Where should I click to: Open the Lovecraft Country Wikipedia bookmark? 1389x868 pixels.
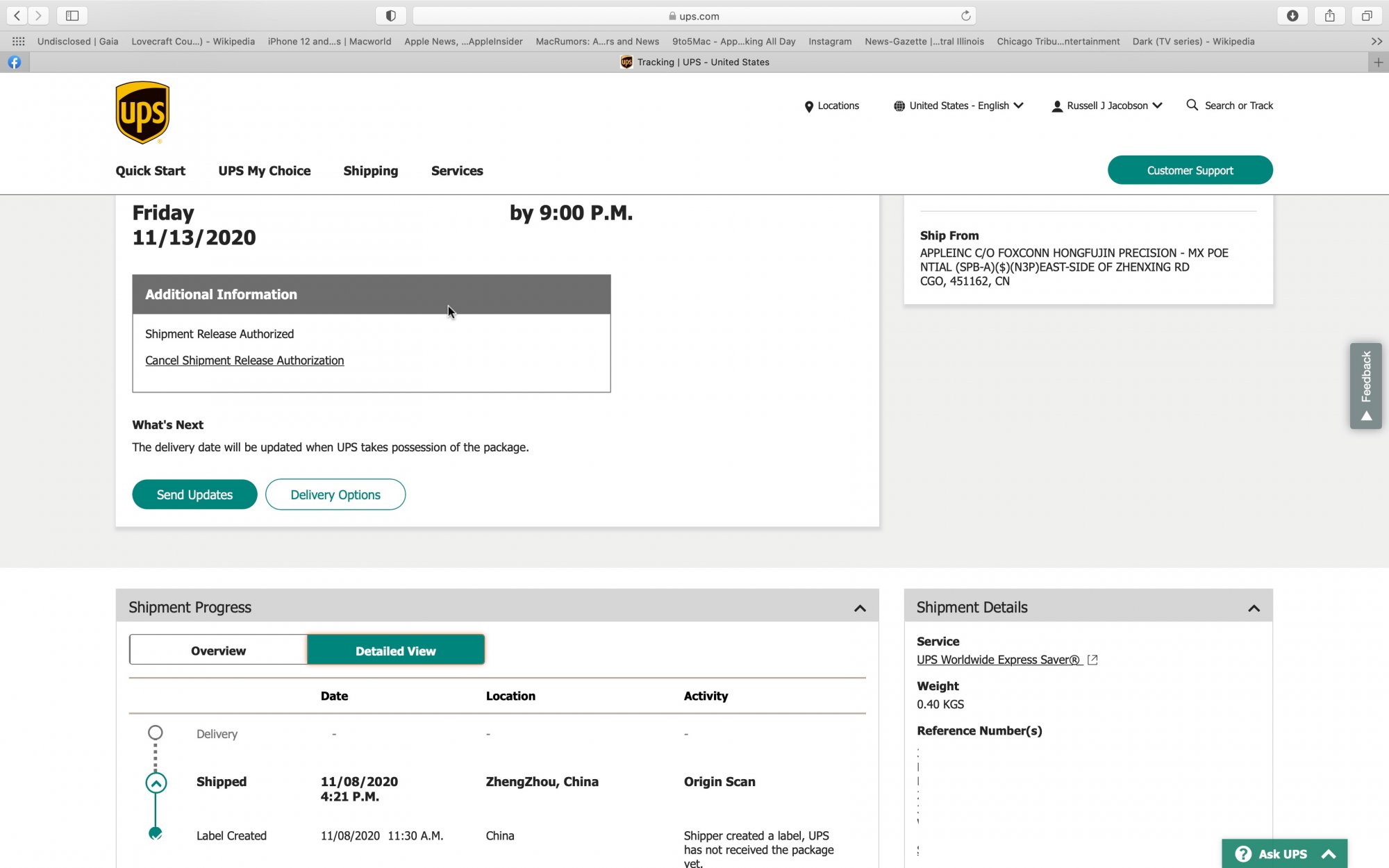coord(193,42)
